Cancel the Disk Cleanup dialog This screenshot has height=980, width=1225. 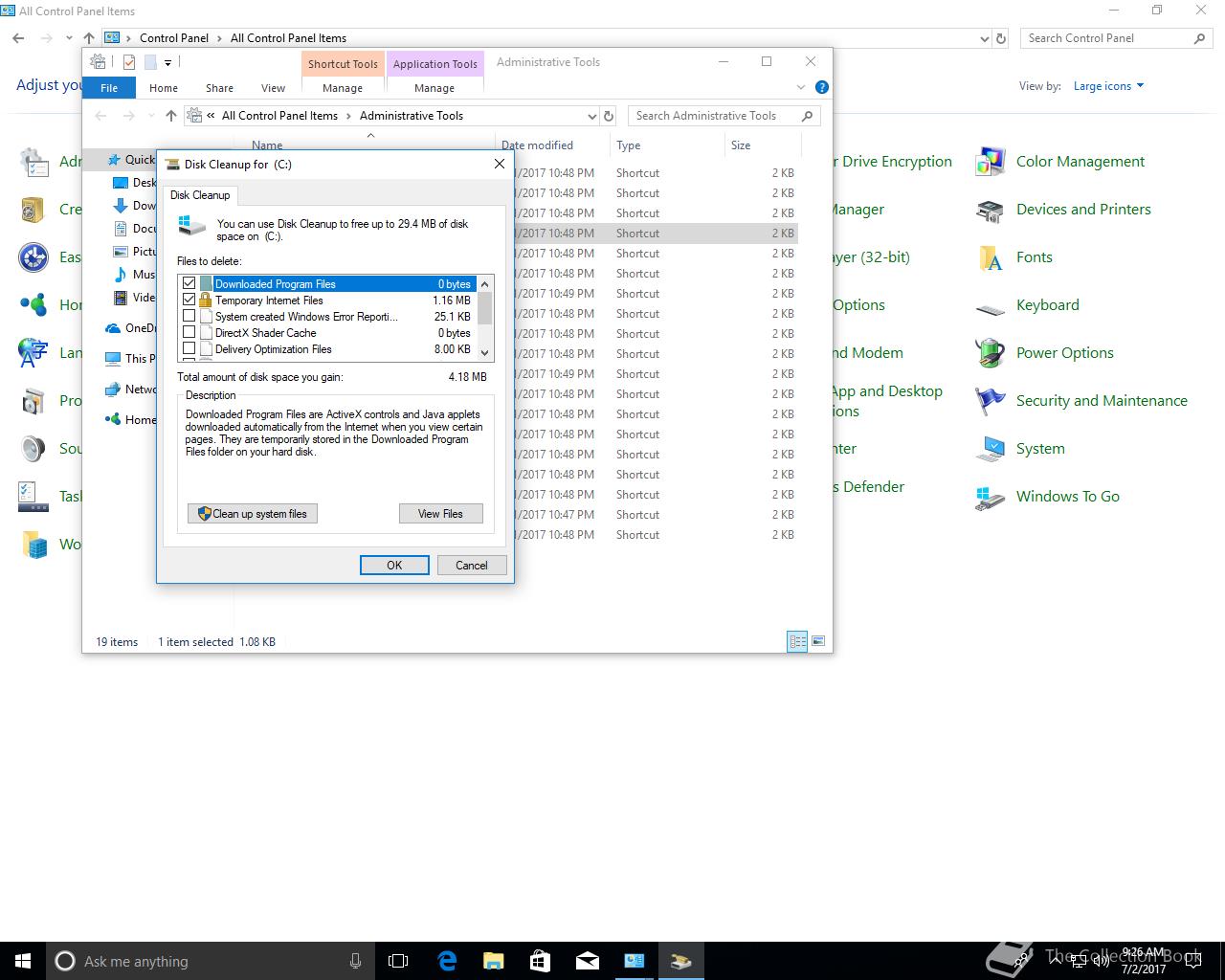(472, 566)
